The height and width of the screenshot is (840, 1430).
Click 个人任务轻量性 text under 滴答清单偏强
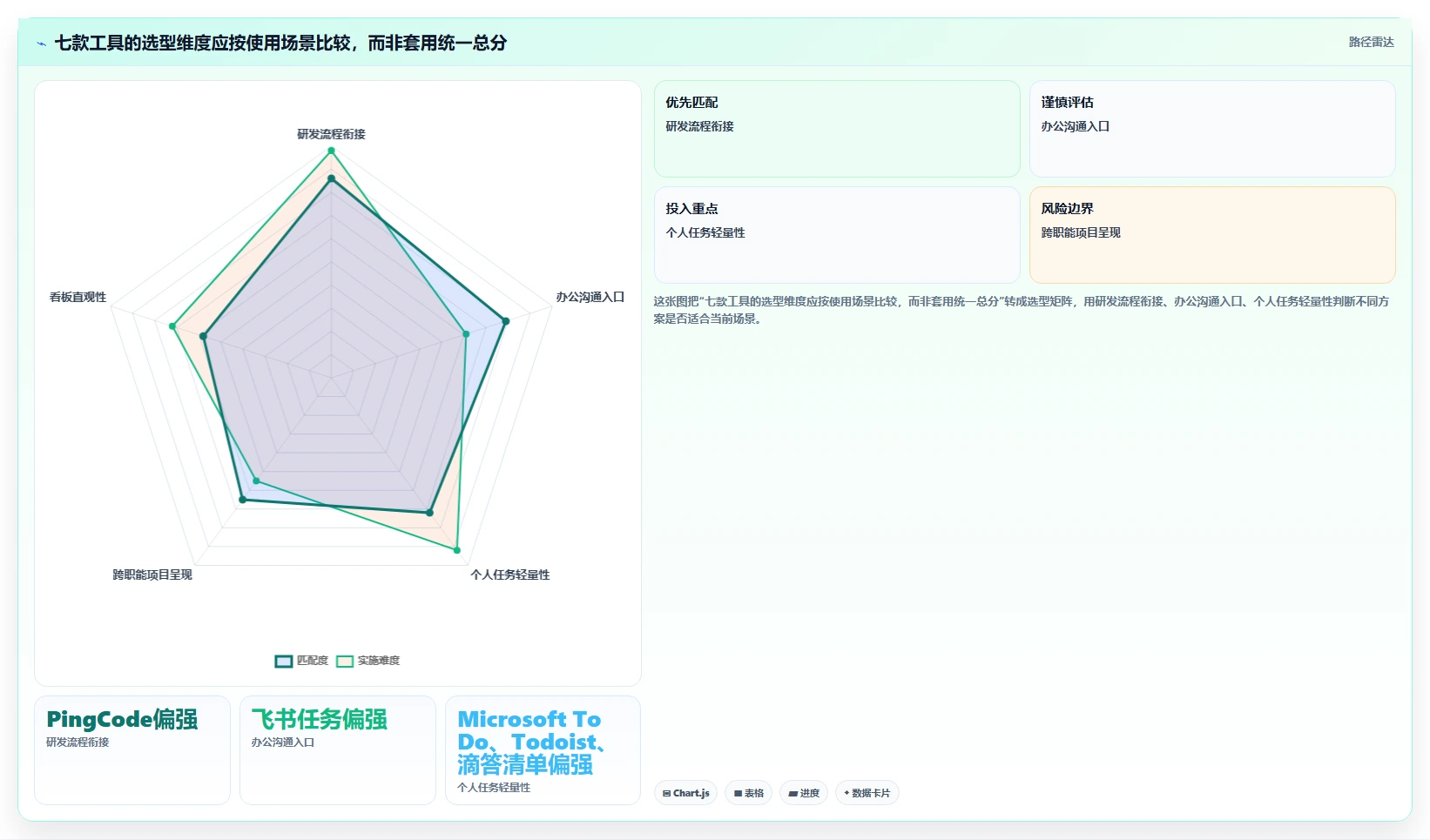point(494,788)
